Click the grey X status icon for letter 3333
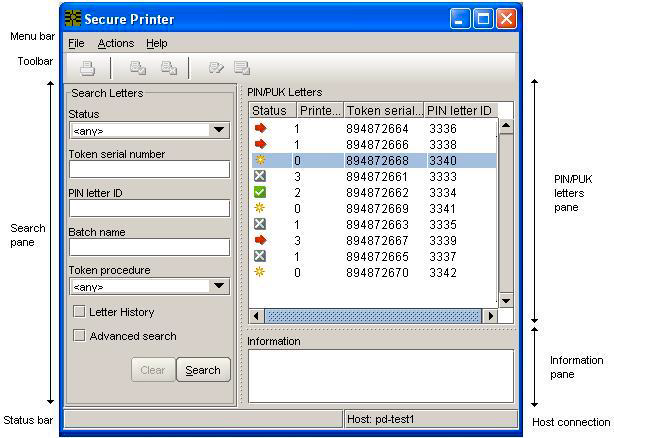This screenshot has height=438, width=654. point(260,176)
